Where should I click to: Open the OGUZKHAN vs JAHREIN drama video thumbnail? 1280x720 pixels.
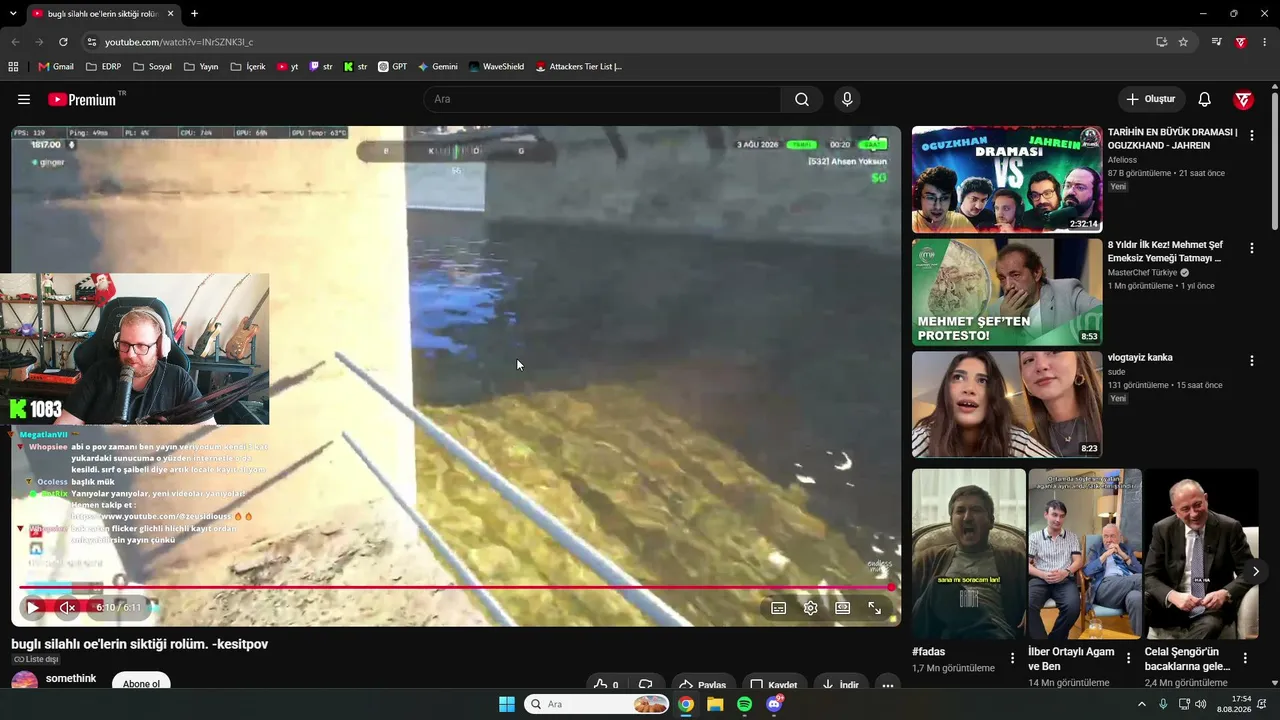point(1007,180)
